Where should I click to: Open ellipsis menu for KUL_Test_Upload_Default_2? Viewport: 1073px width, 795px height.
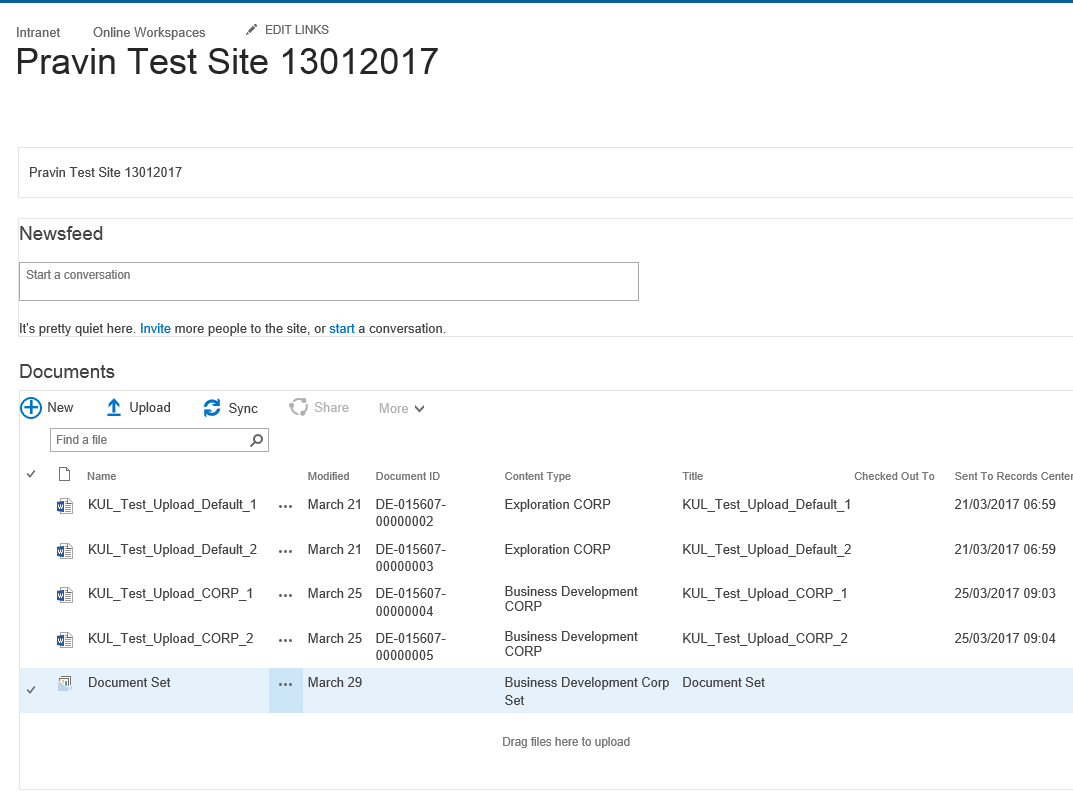[286, 551]
